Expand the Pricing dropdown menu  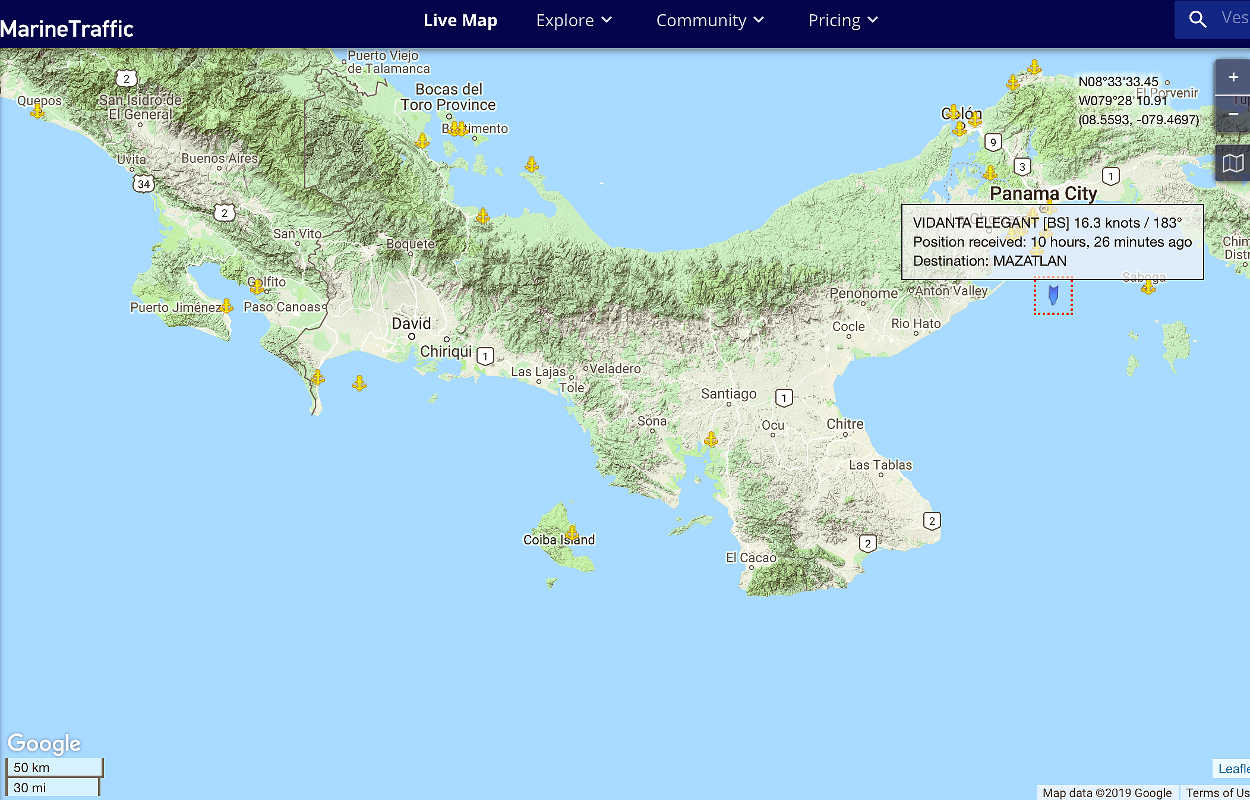coord(843,20)
